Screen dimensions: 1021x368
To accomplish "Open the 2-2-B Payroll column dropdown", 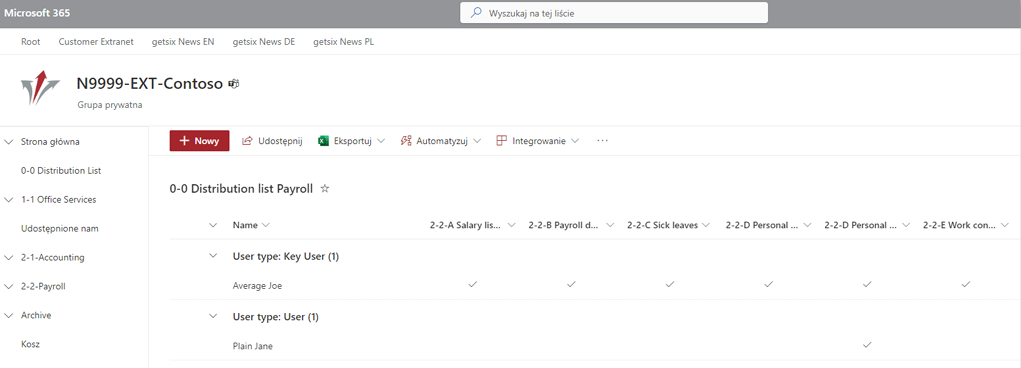I will click(x=610, y=225).
